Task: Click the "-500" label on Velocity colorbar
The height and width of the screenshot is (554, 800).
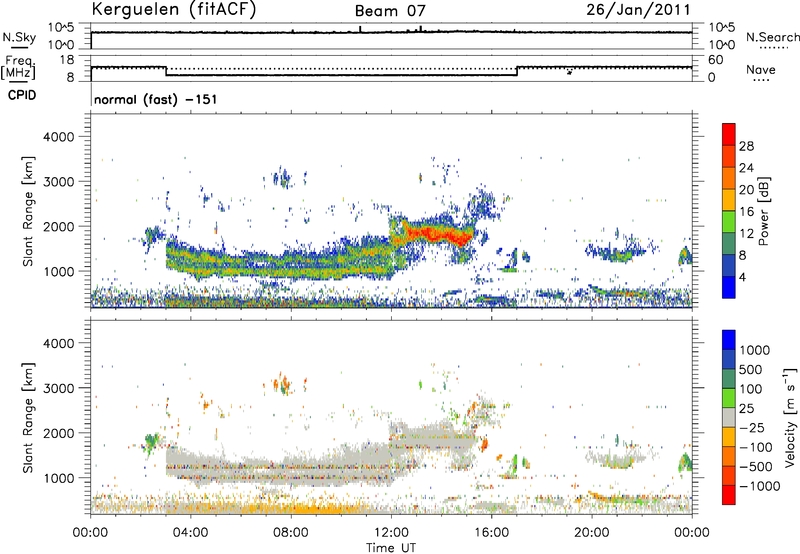Action: coord(756,467)
